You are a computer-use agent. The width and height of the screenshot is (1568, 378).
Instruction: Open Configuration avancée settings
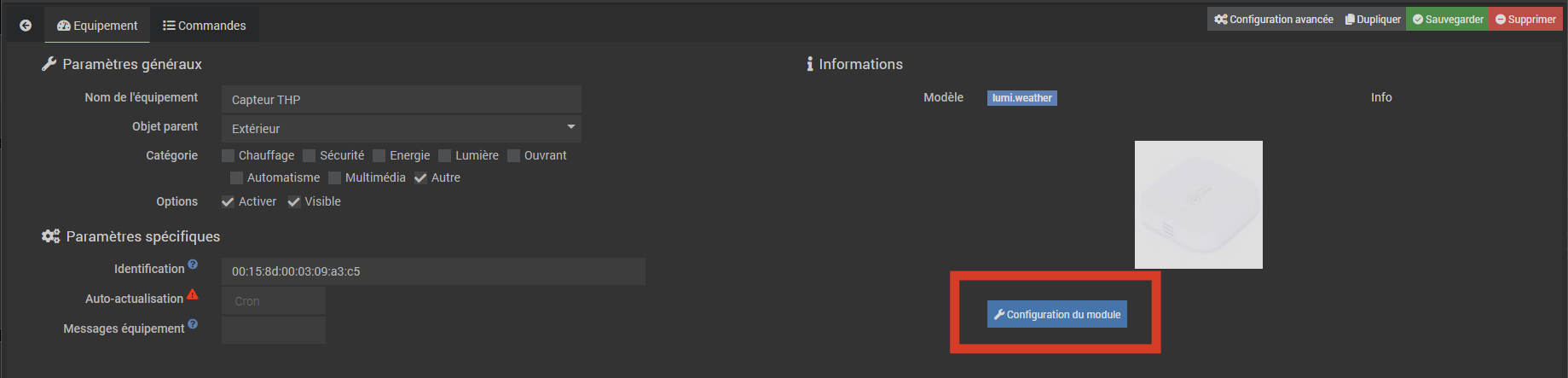[1274, 20]
